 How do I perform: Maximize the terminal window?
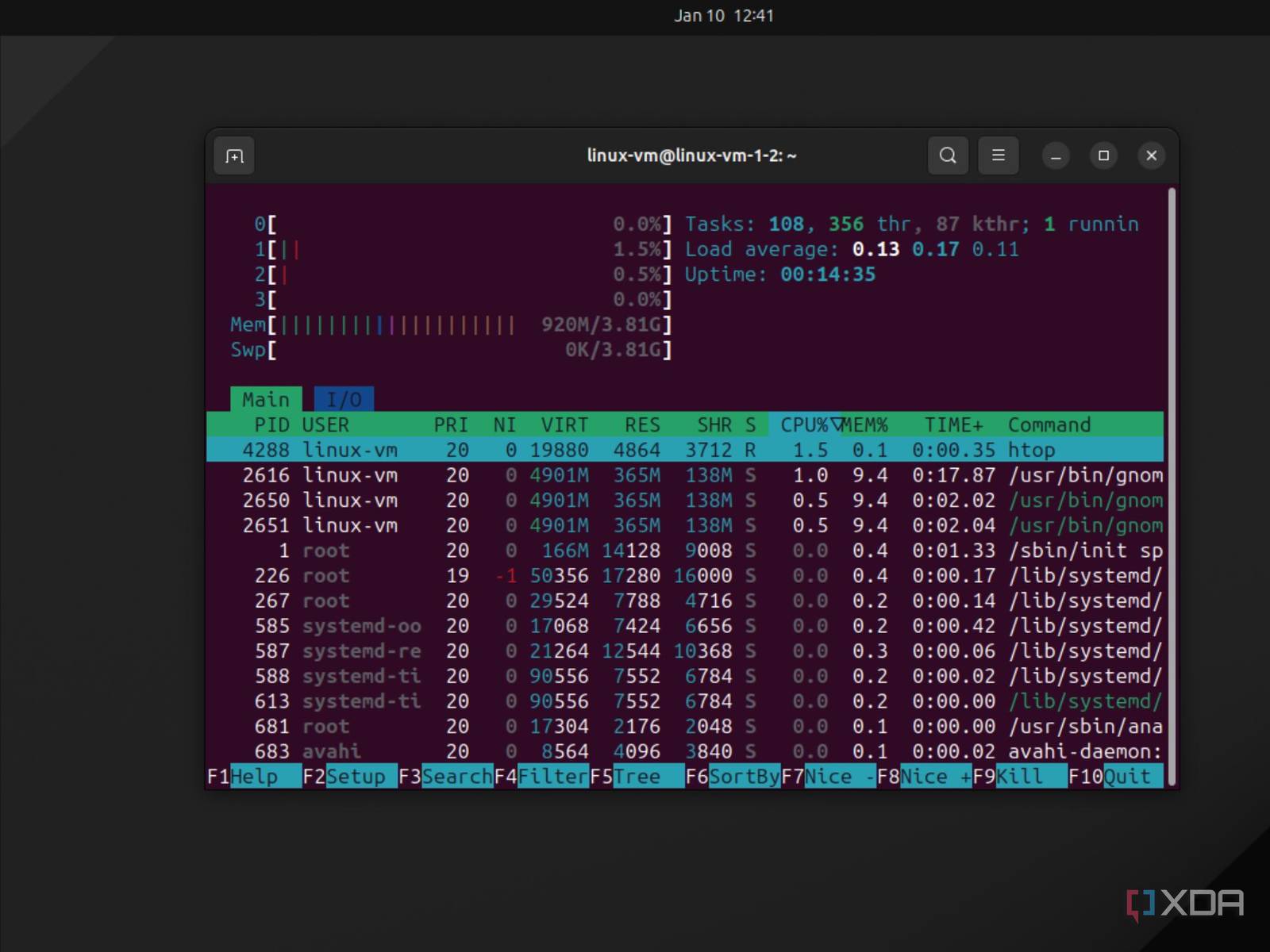coord(1103,155)
